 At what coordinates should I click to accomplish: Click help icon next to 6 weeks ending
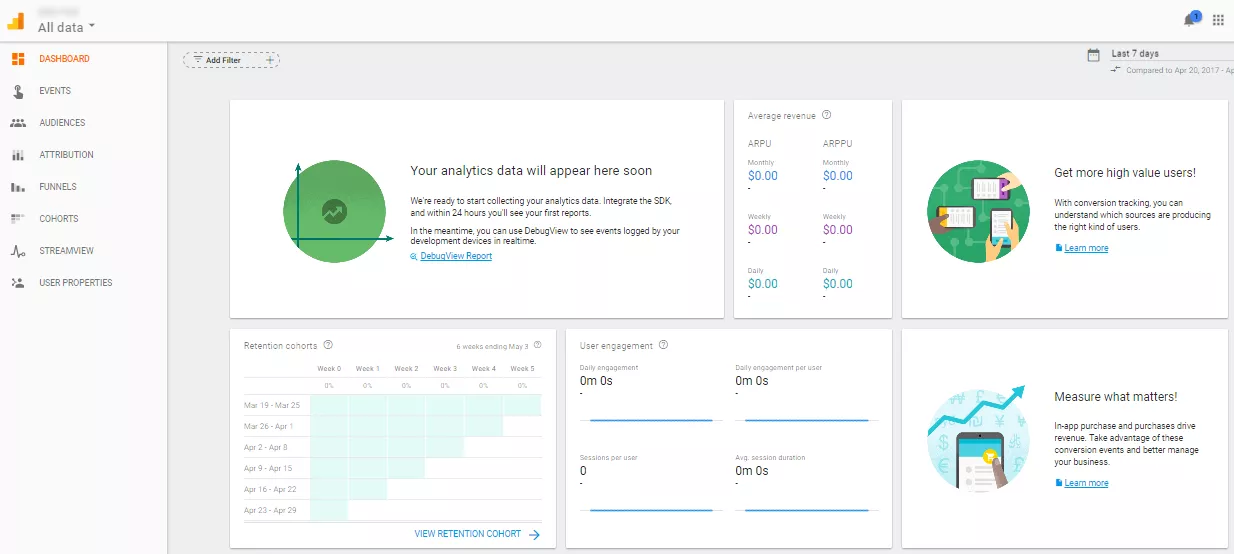click(537, 345)
